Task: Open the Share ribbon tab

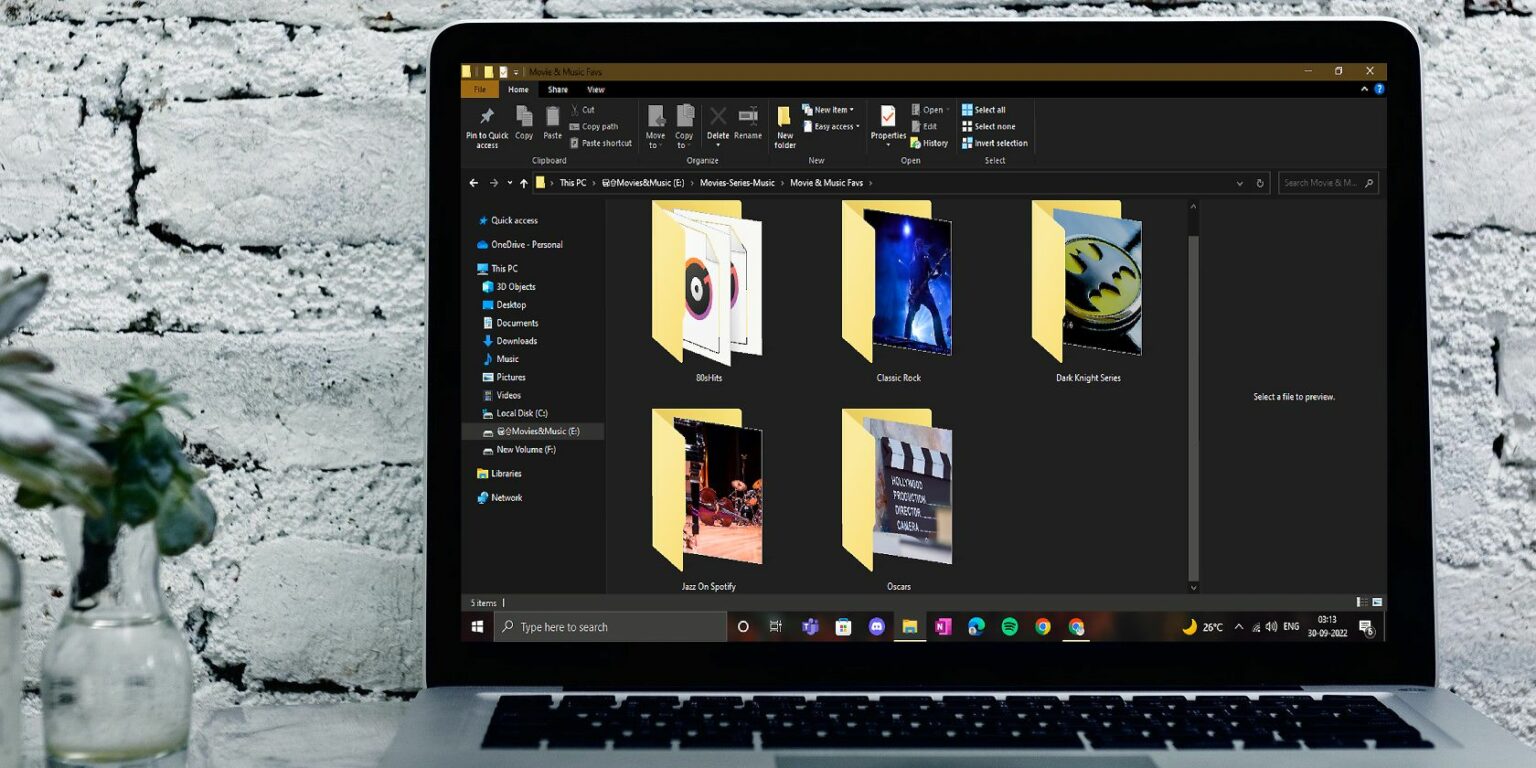Action: tap(557, 90)
